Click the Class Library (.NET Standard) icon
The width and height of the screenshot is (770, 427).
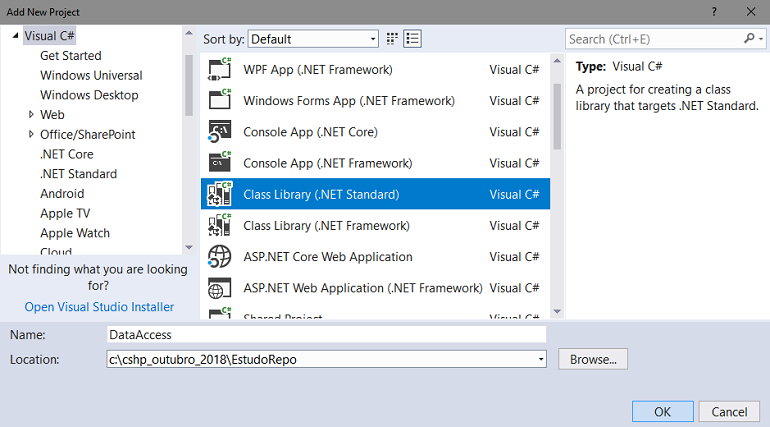(x=220, y=194)
